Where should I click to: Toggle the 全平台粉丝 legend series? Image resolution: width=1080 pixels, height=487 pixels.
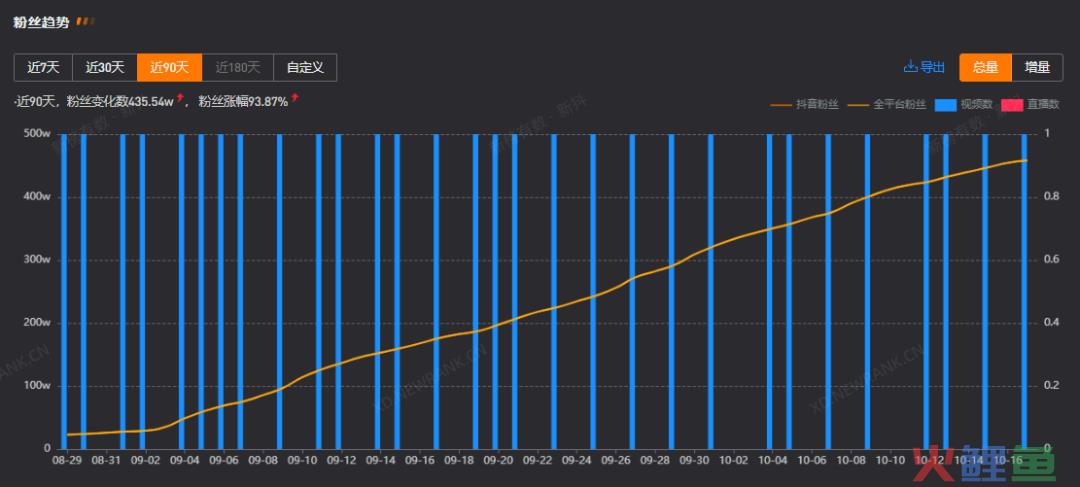887,105
